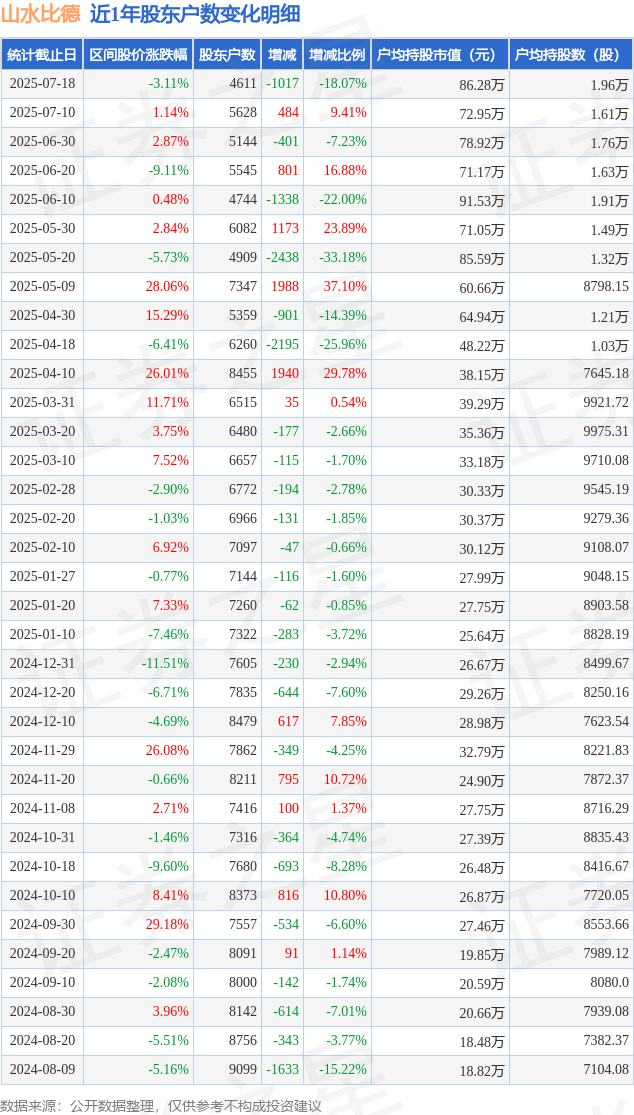Screen dimensions: 634x1115
Task: Click the 山水比德 title text
Action: [x=41, y=14]
